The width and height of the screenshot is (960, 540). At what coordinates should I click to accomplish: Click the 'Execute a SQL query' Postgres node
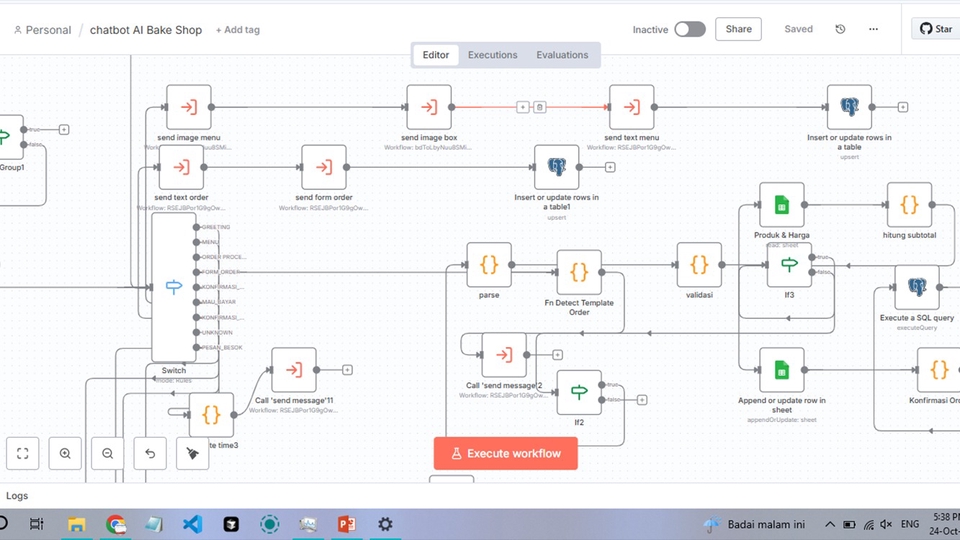[916, 288]
